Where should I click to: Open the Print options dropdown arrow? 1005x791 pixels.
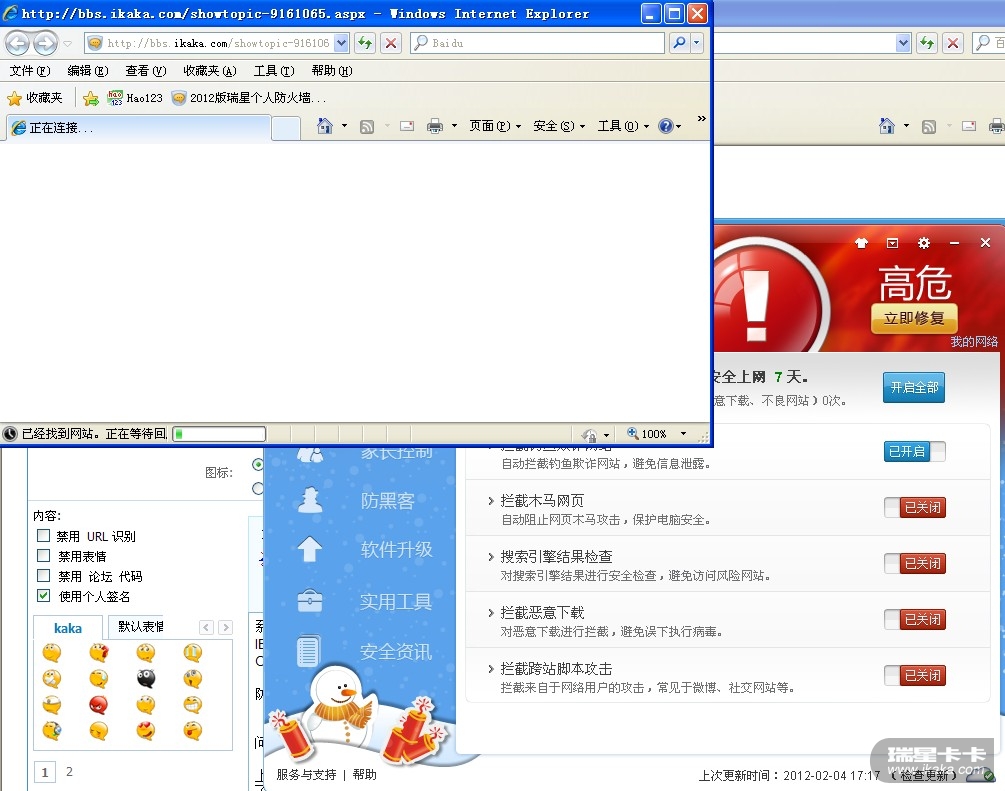pos(454,126)
